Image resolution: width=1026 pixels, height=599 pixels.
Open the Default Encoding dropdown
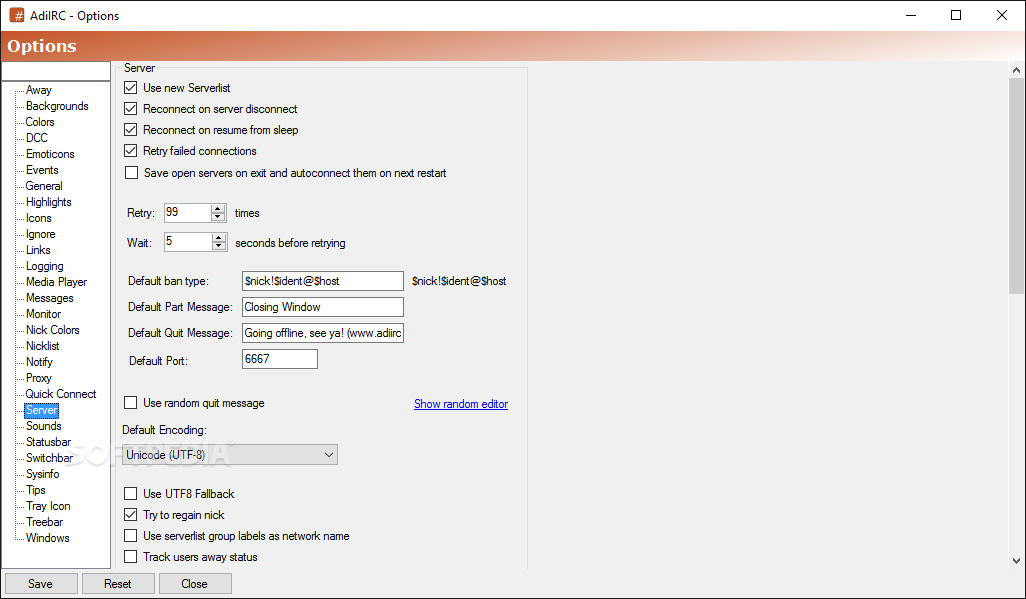tap(230, 454)
